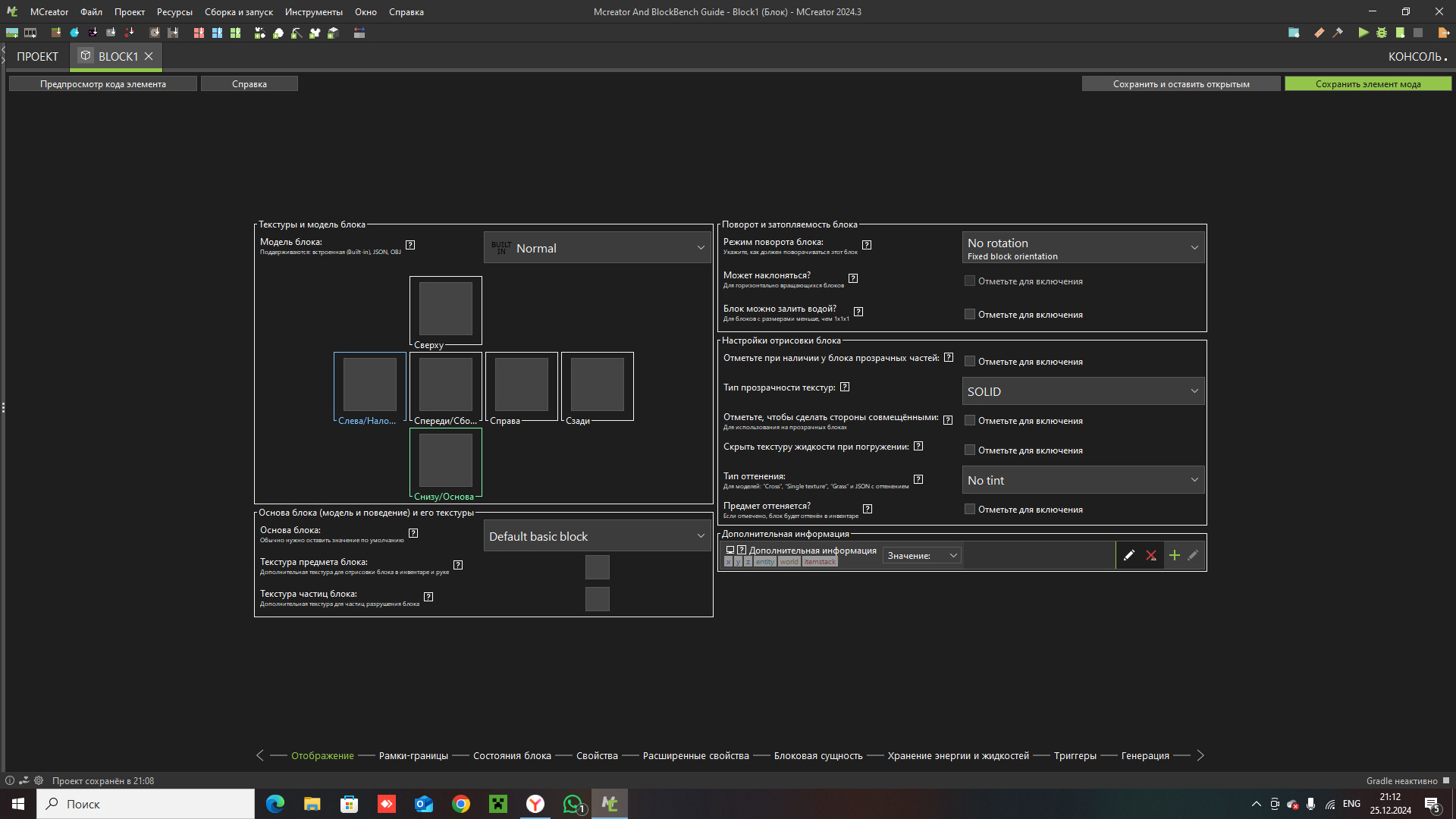Click the orange export mod file icon
Image resolution: width=1456 pixels, height=819 pixels.
1443,33
